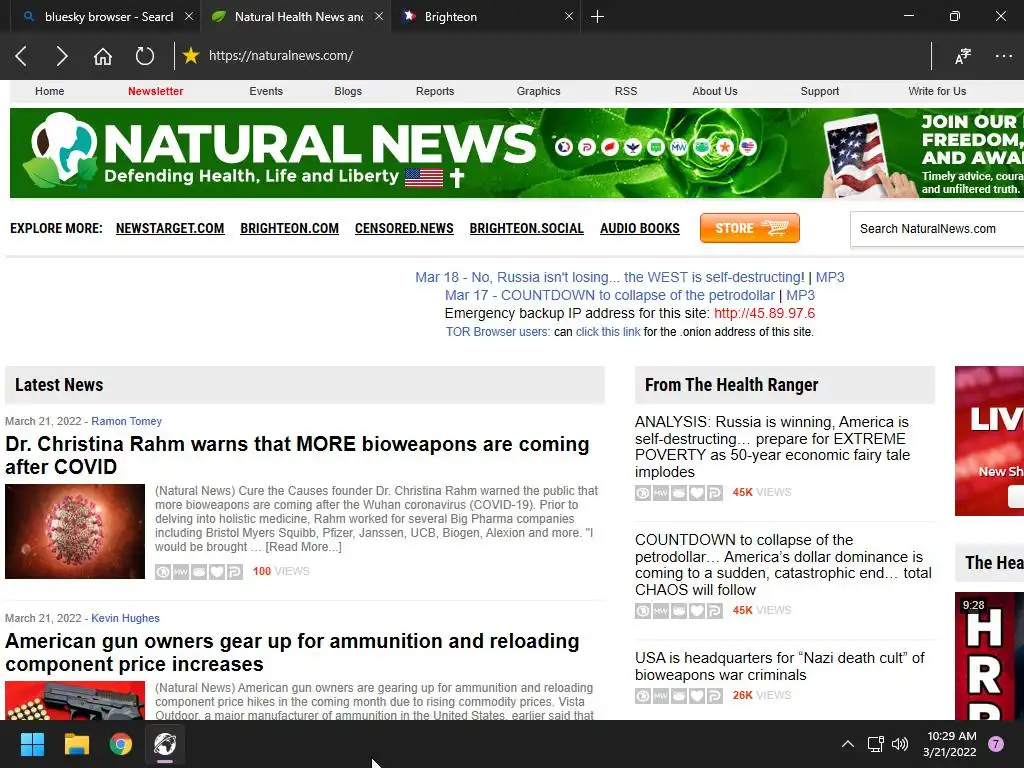Click the Parler icon in the banner
Viewport: 1024px width, 768px height.
(x=586, y=148)
